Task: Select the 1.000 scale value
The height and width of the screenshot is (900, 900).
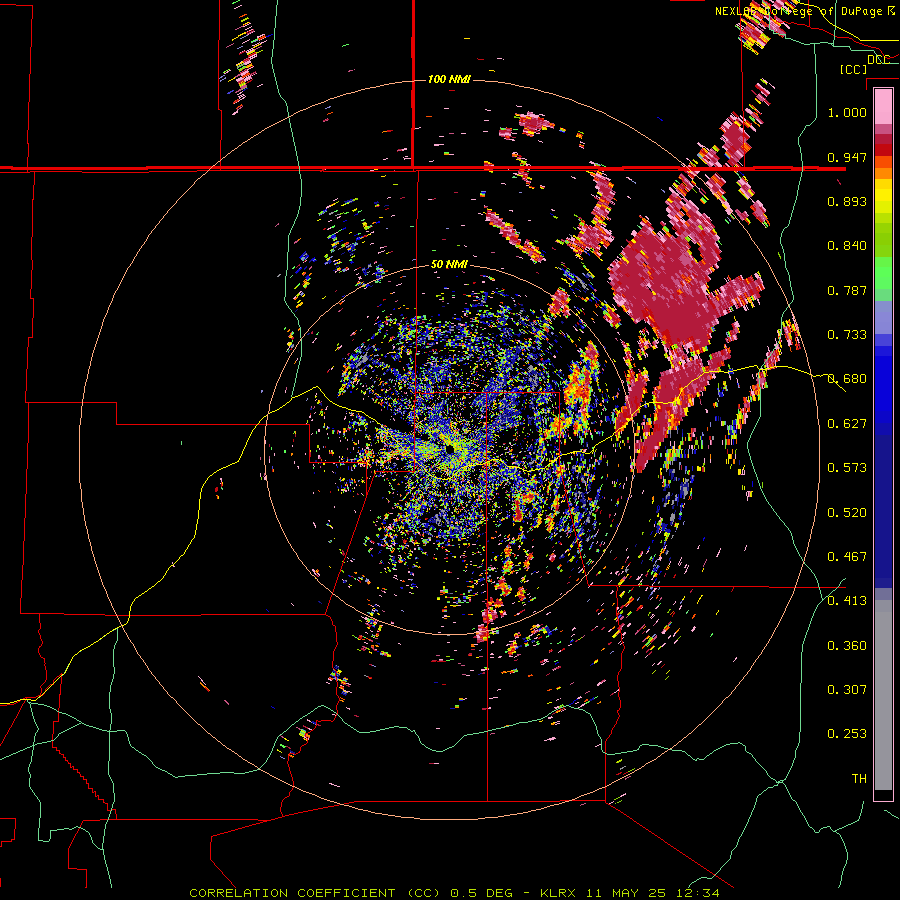Action: coord(847,112)
